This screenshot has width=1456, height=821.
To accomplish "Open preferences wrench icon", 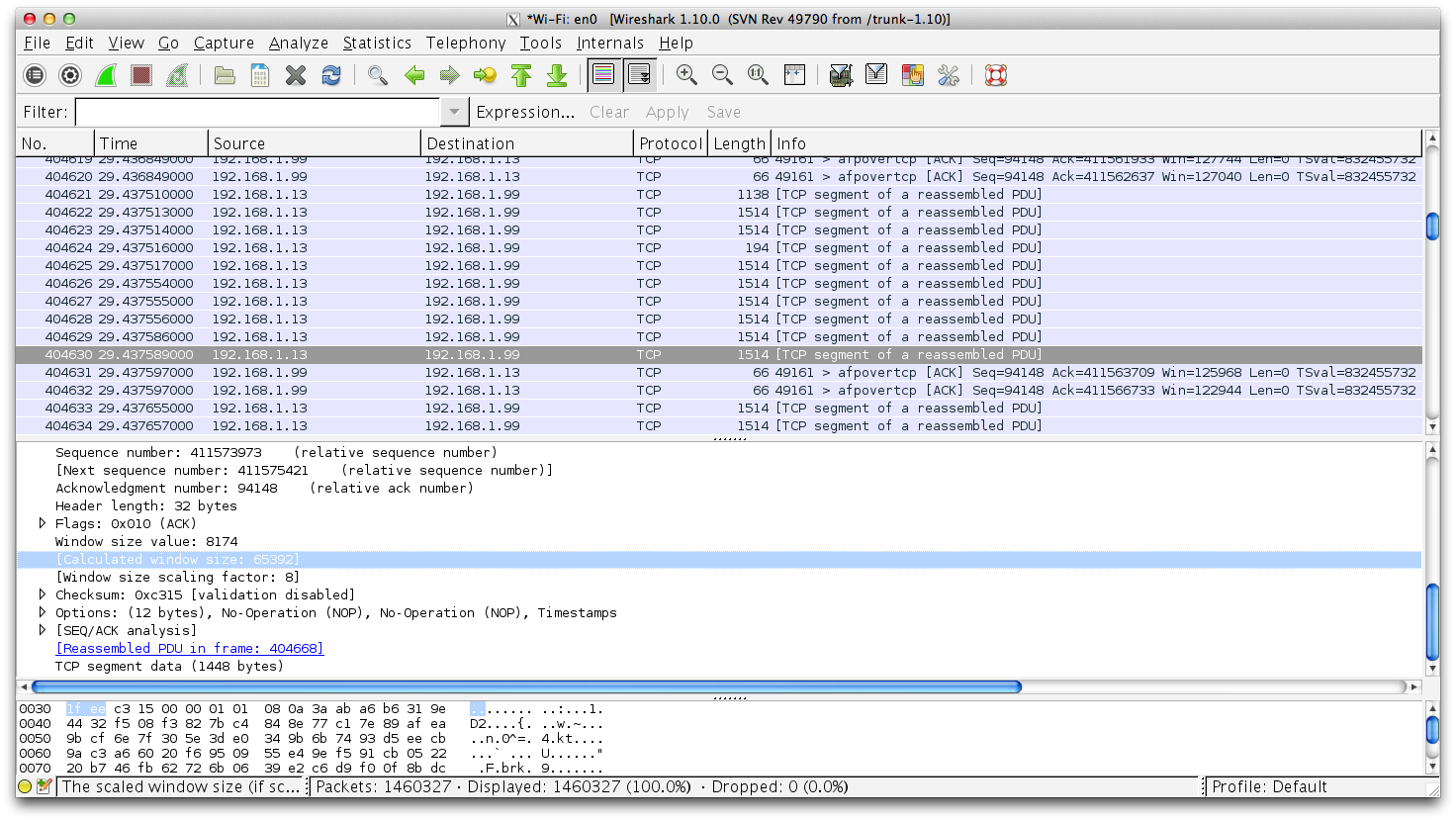I will pos(948,75).
